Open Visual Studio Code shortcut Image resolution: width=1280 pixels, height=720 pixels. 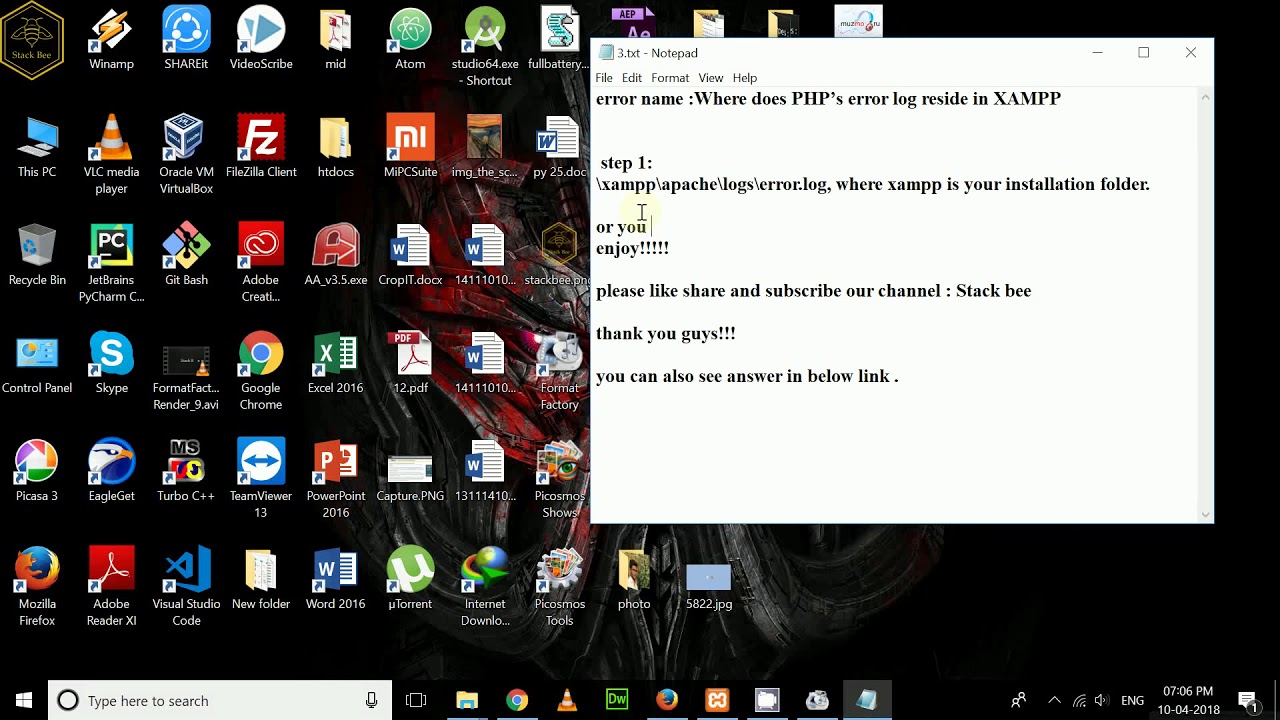click(x=186, y=587)
